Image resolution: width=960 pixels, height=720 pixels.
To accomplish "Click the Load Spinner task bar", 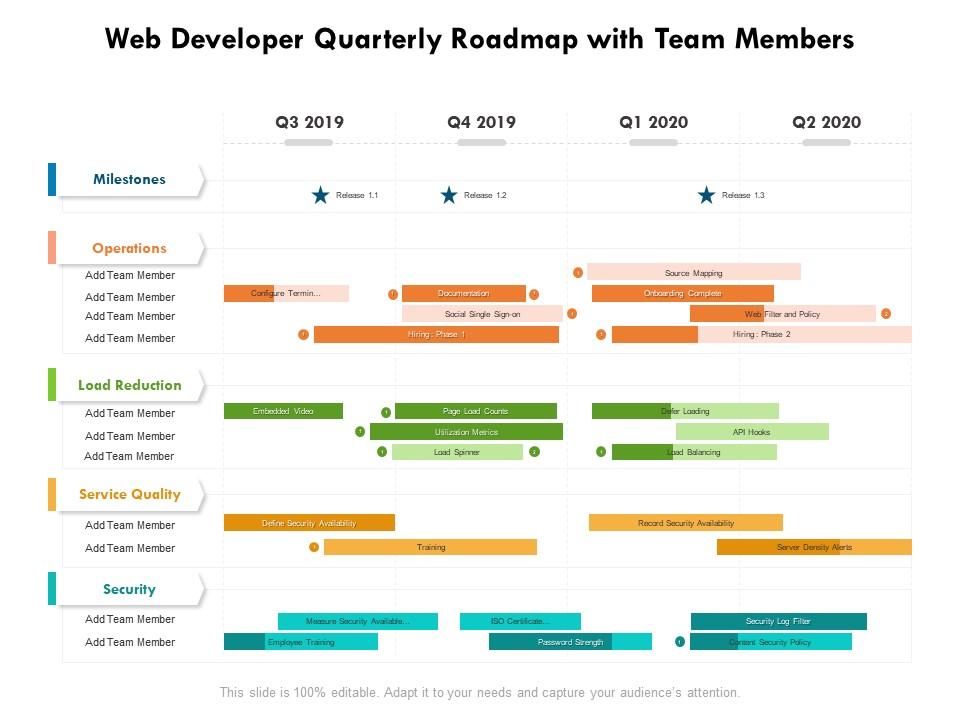I will coord(457,452).
